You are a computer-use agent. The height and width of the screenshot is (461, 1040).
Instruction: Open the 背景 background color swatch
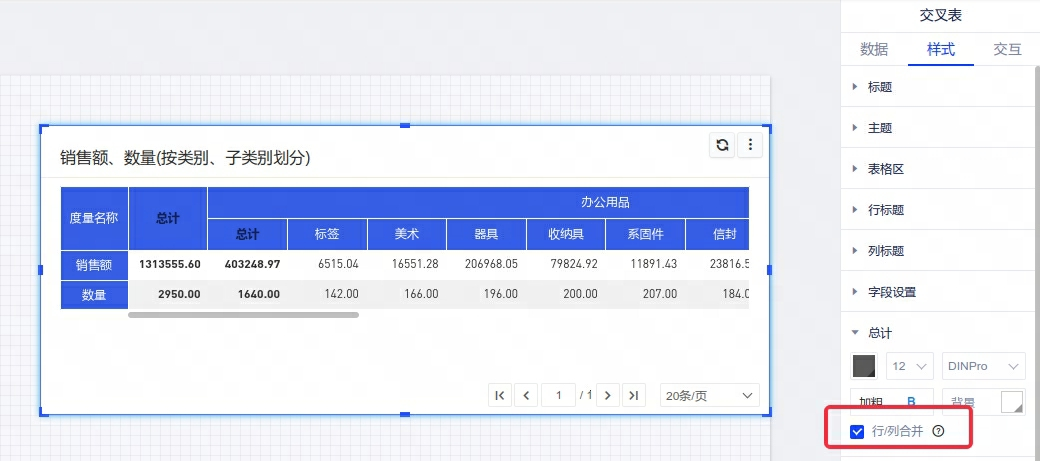pyautogui.click(x=1012, y=402)
